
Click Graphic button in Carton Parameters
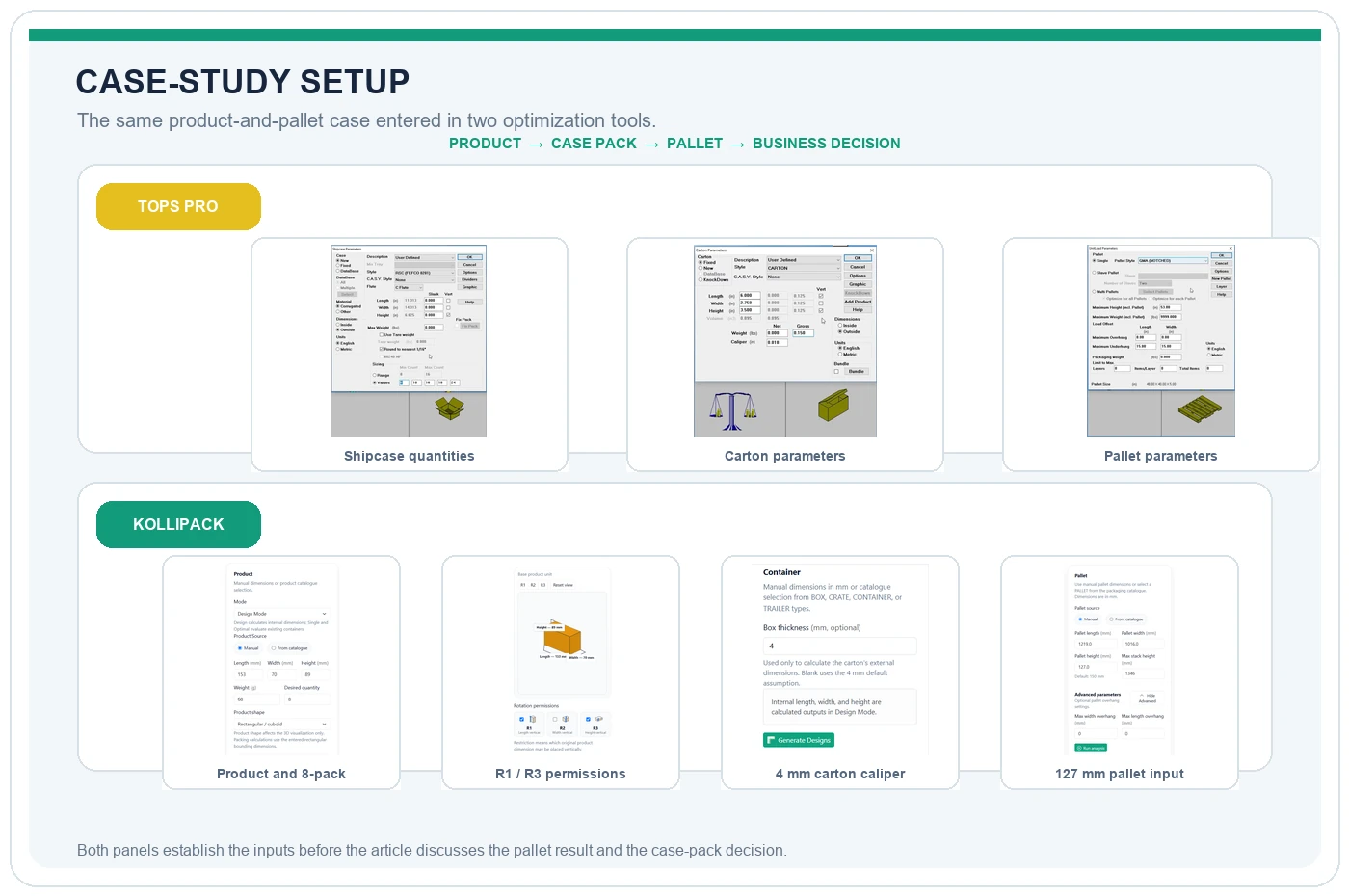tap(858, 284)
